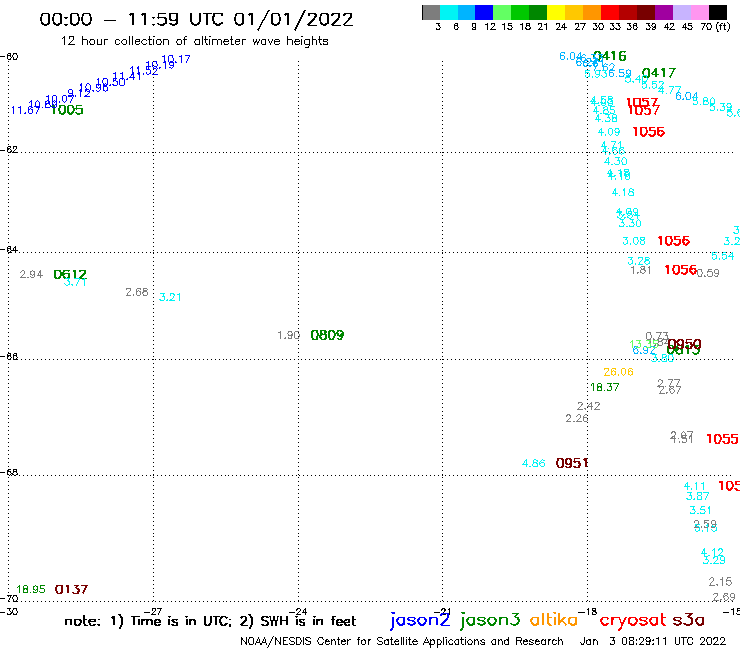Select the blue "jason2" satellite label
Viewport: 740px width, 650px height.
[420, 620]
